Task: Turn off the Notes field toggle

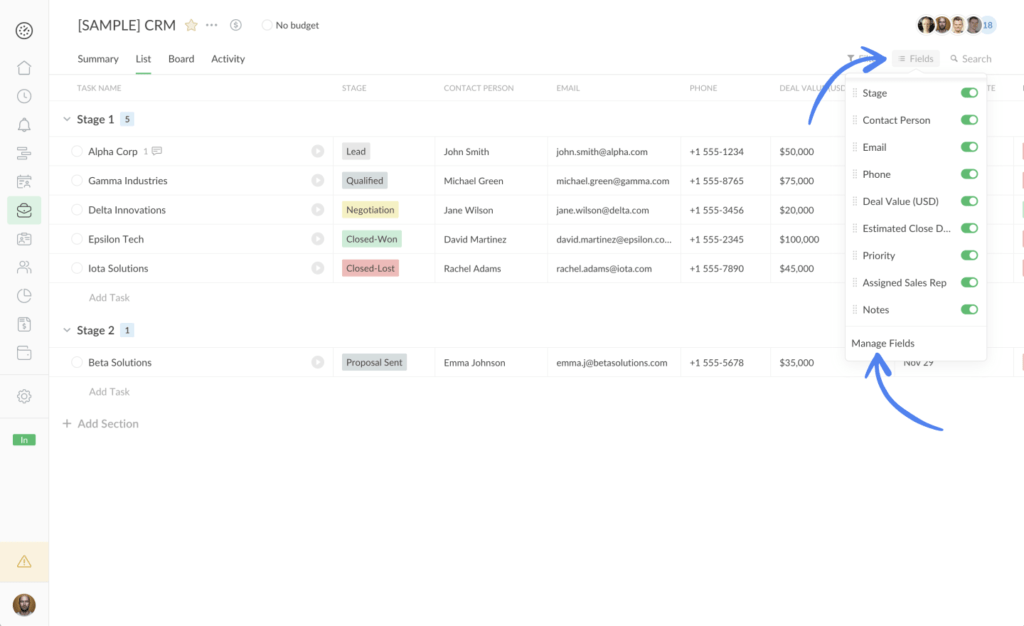Action: click(969, 309)
